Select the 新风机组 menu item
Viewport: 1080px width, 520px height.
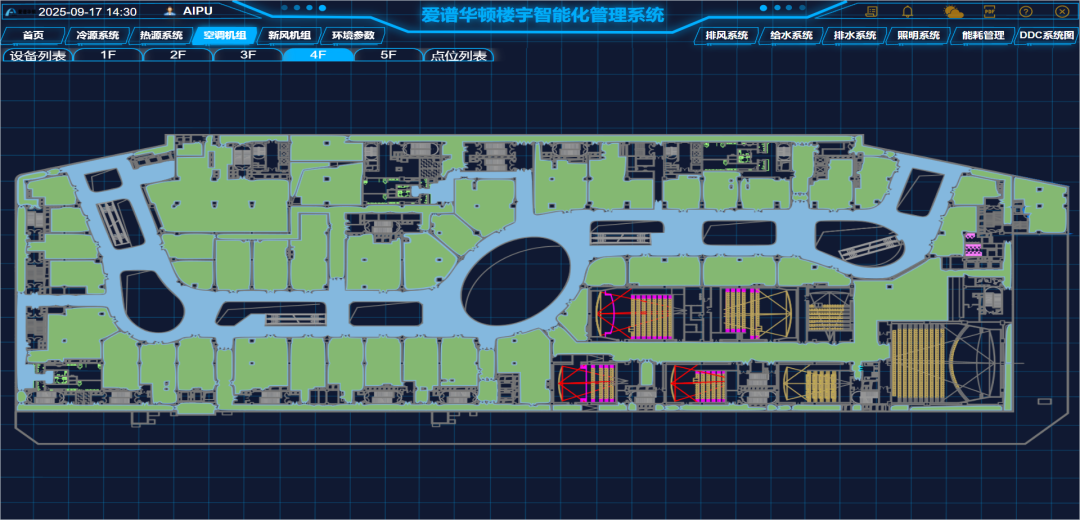coord(289,35)
